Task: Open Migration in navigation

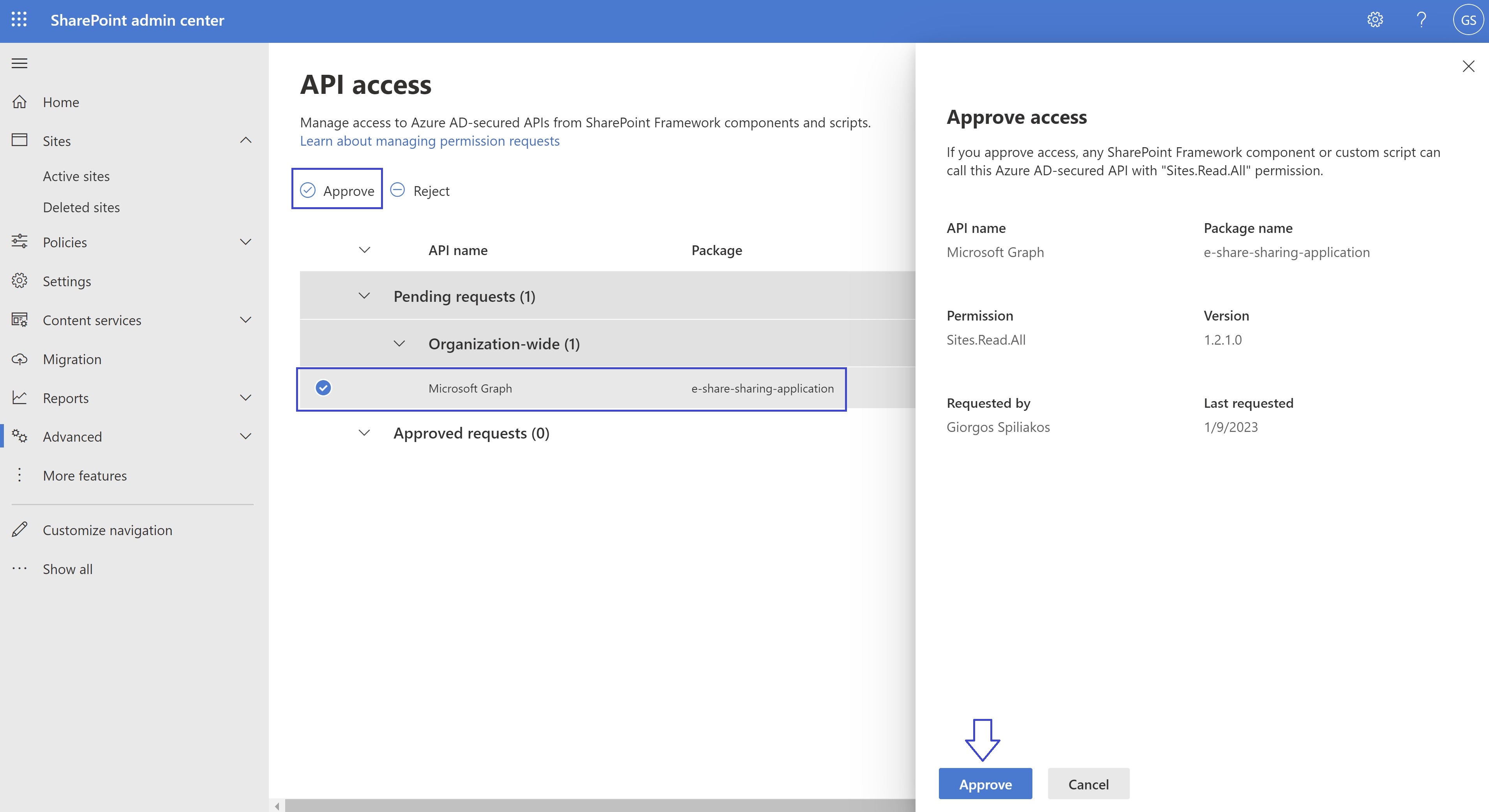Action: [72, 359]
